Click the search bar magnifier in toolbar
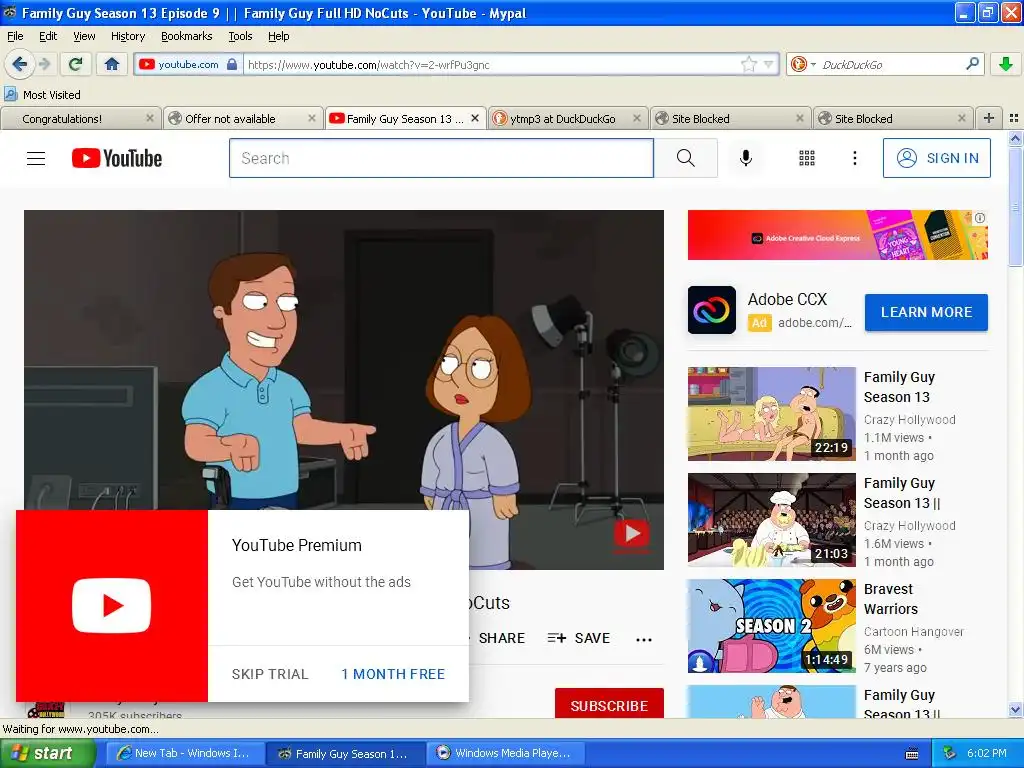Screen dimensions: 1024x768 tap(972, 64)
